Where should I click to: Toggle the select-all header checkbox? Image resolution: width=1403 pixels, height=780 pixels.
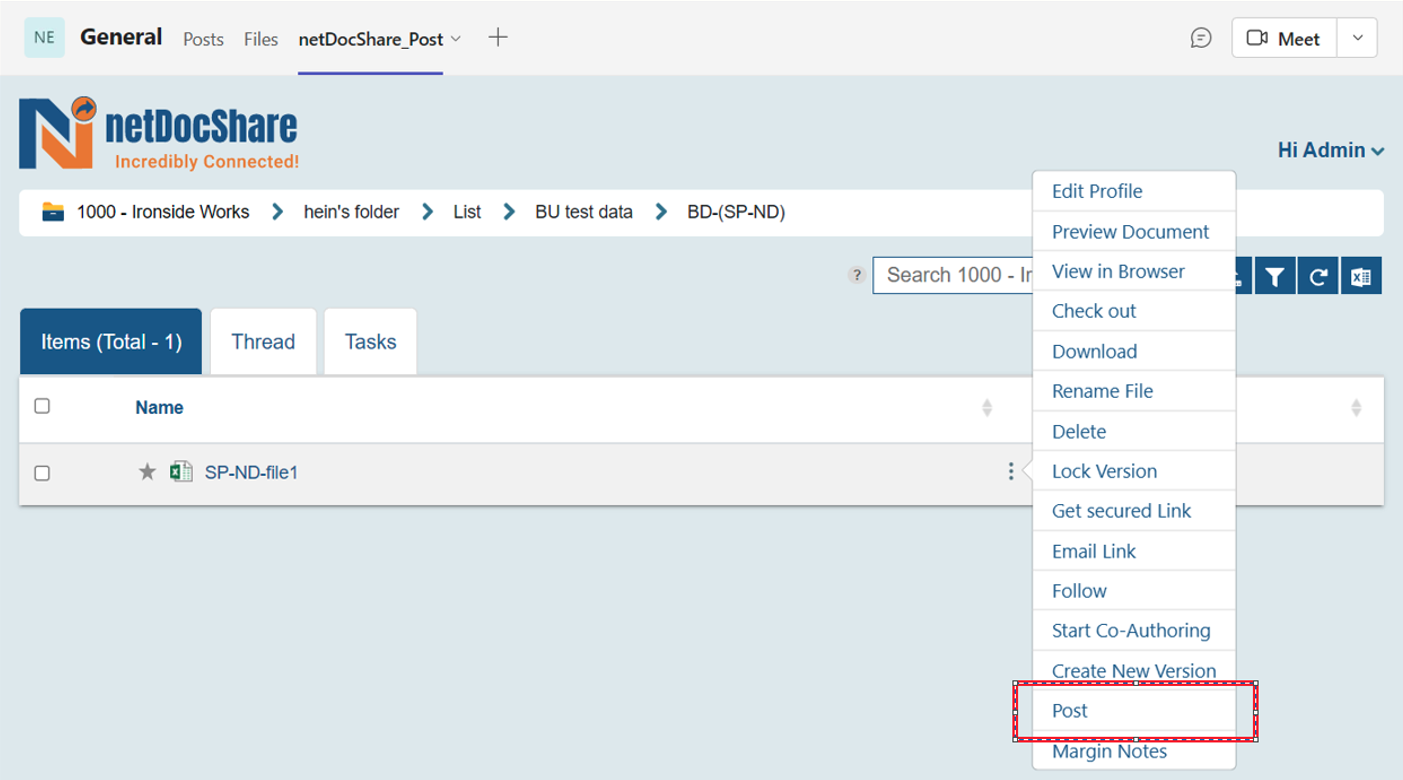point(42,406)
